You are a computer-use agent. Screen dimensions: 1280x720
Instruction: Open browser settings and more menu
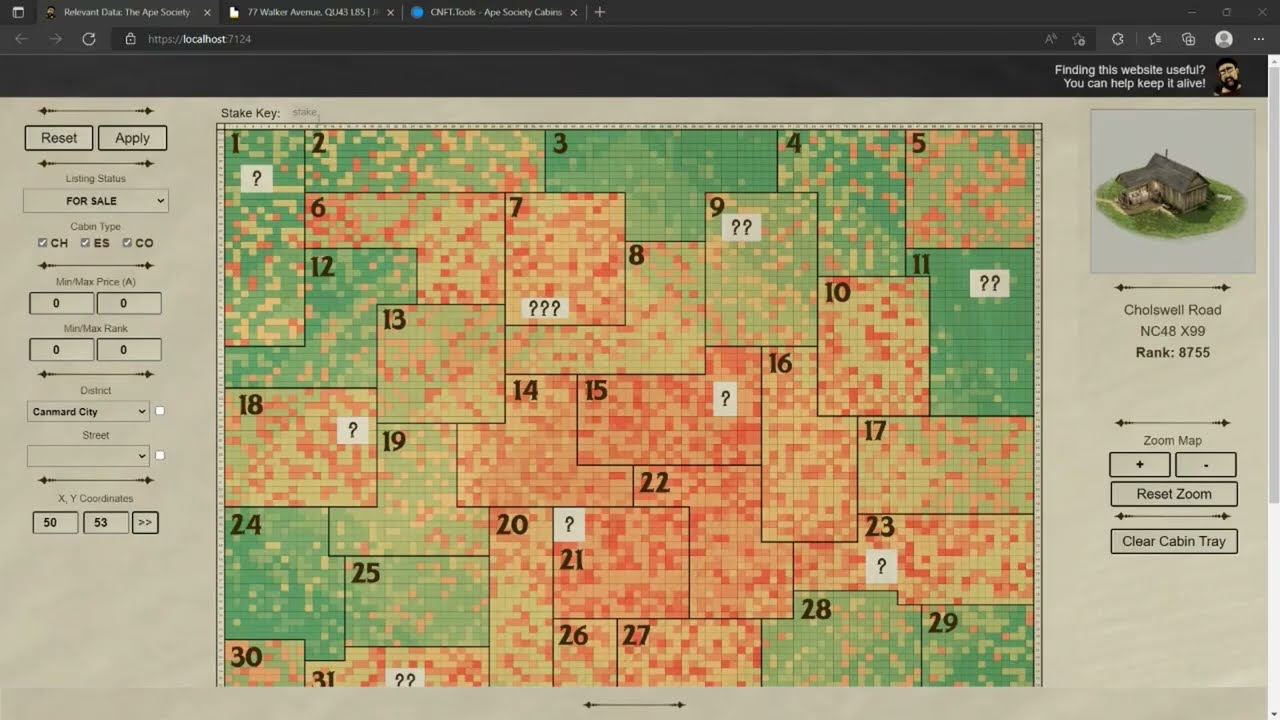click(x=1258, y=39)
